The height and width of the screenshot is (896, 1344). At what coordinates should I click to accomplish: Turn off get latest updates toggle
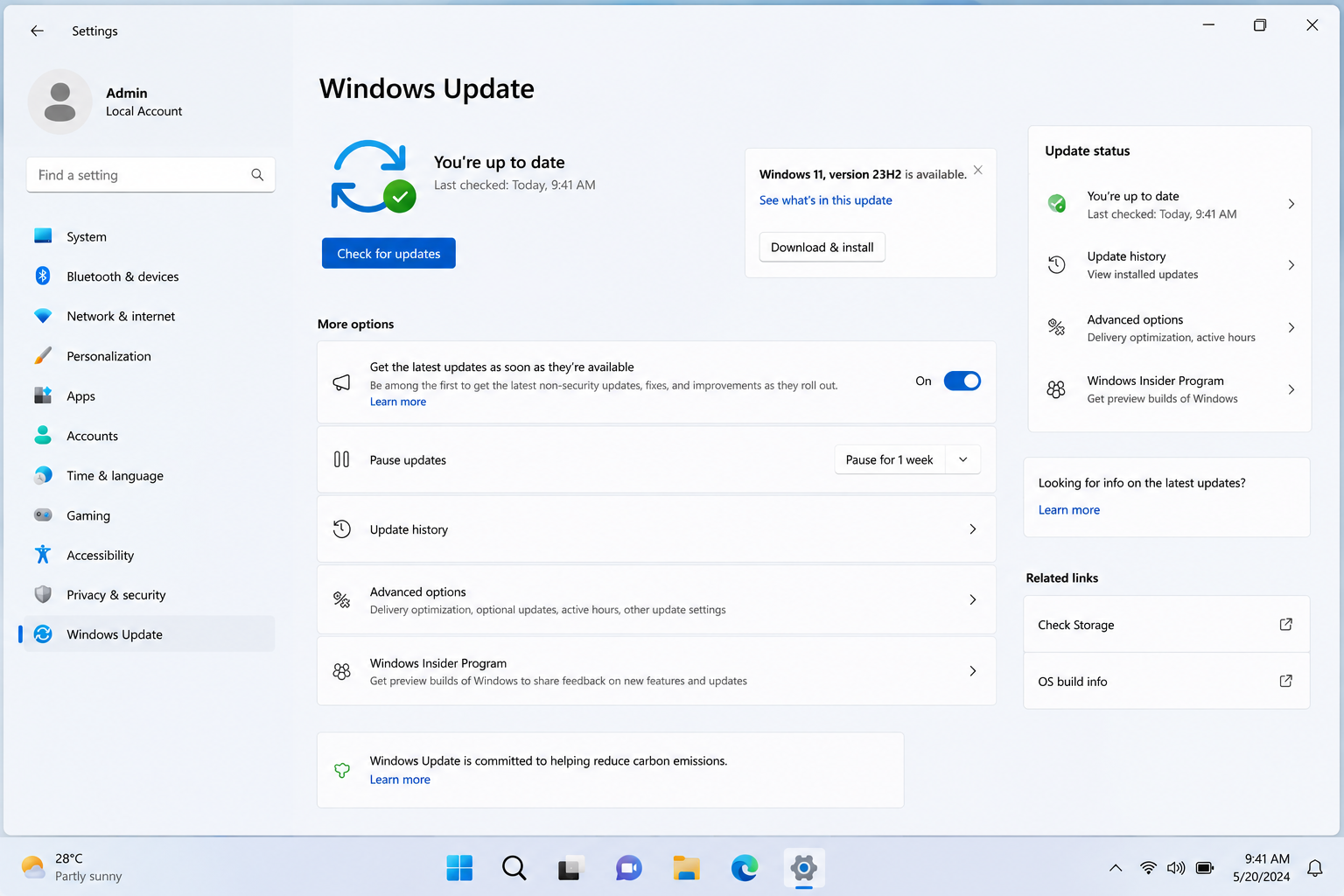pyautogui.click(x=962, y=381)
